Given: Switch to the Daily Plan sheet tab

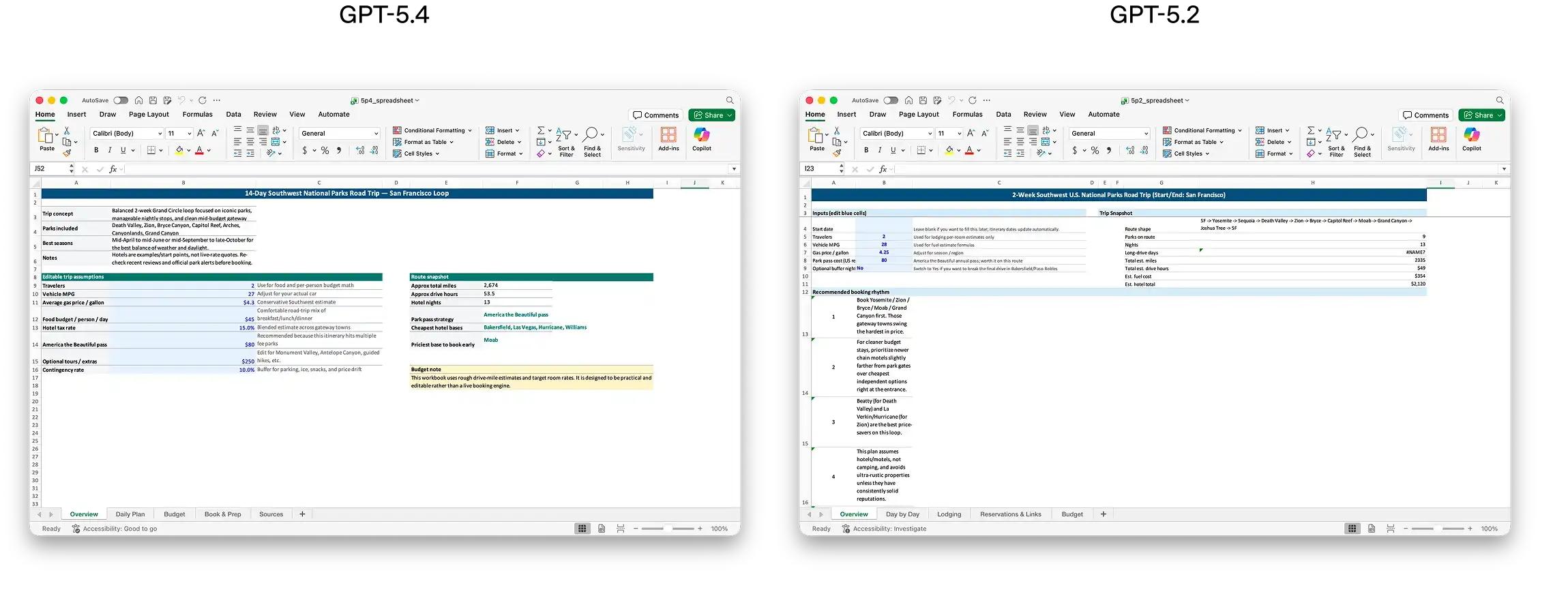Looking at the screenshot, I should (130, 514).
